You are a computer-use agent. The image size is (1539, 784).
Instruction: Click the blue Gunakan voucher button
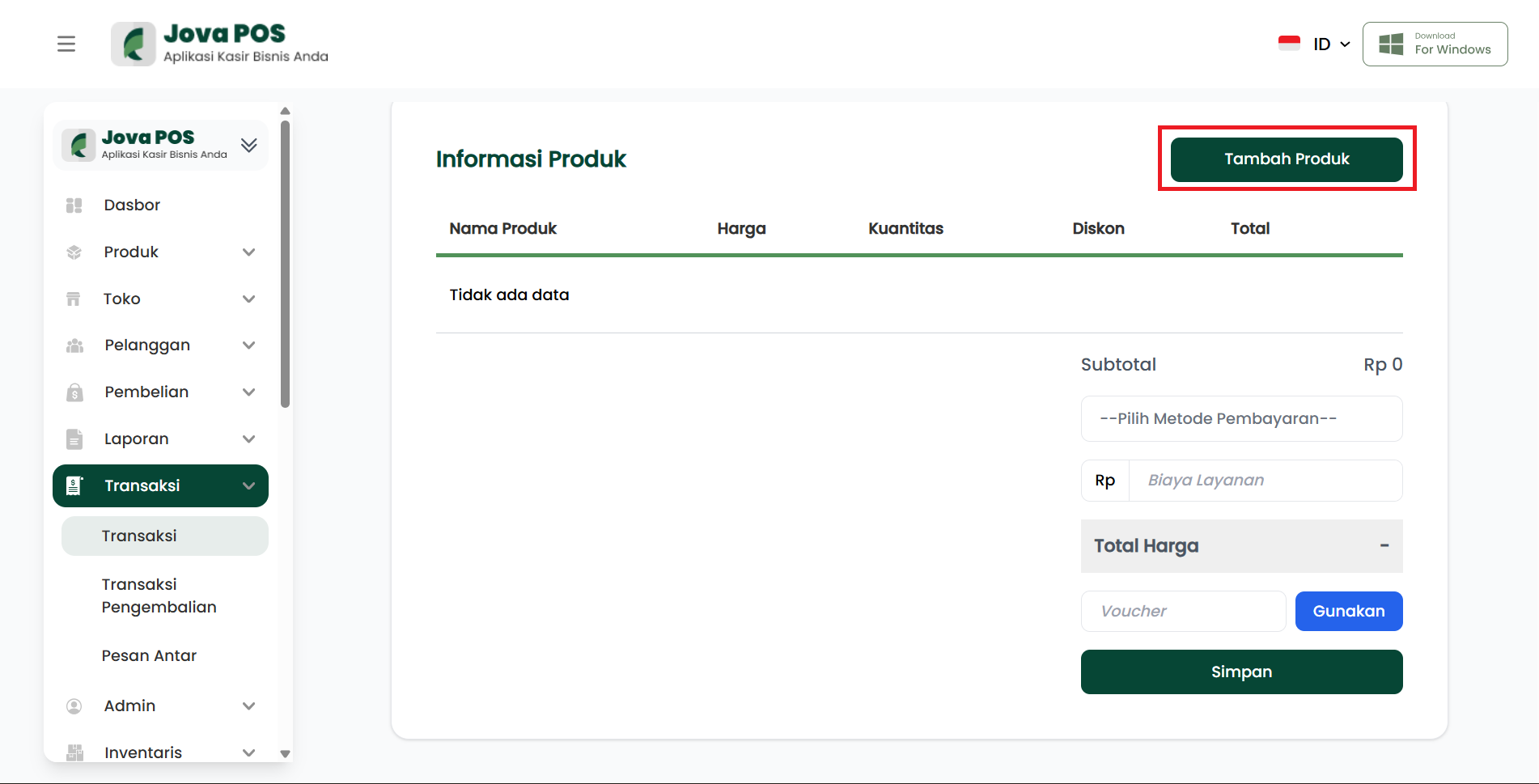click(1348, 612)
